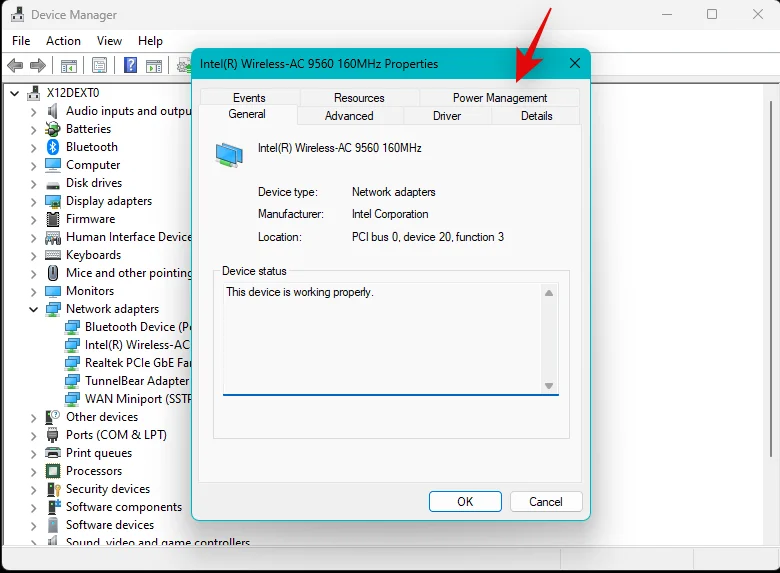This screenshot has height=573, width=780.
Task: Click Device status scroll up arrow
Action: (x=549, y=293)
